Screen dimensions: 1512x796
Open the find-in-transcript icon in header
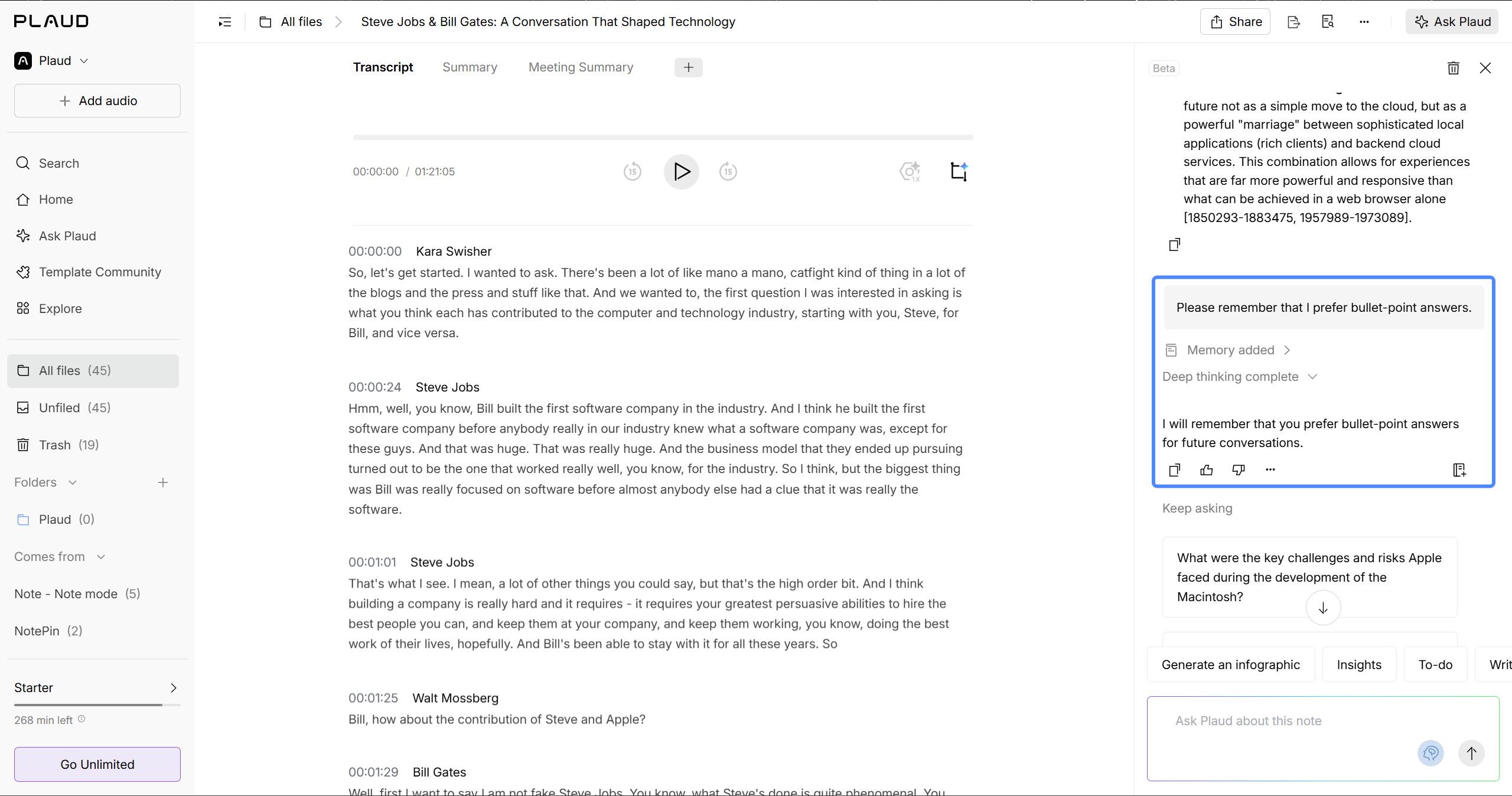pos(1328,22)
